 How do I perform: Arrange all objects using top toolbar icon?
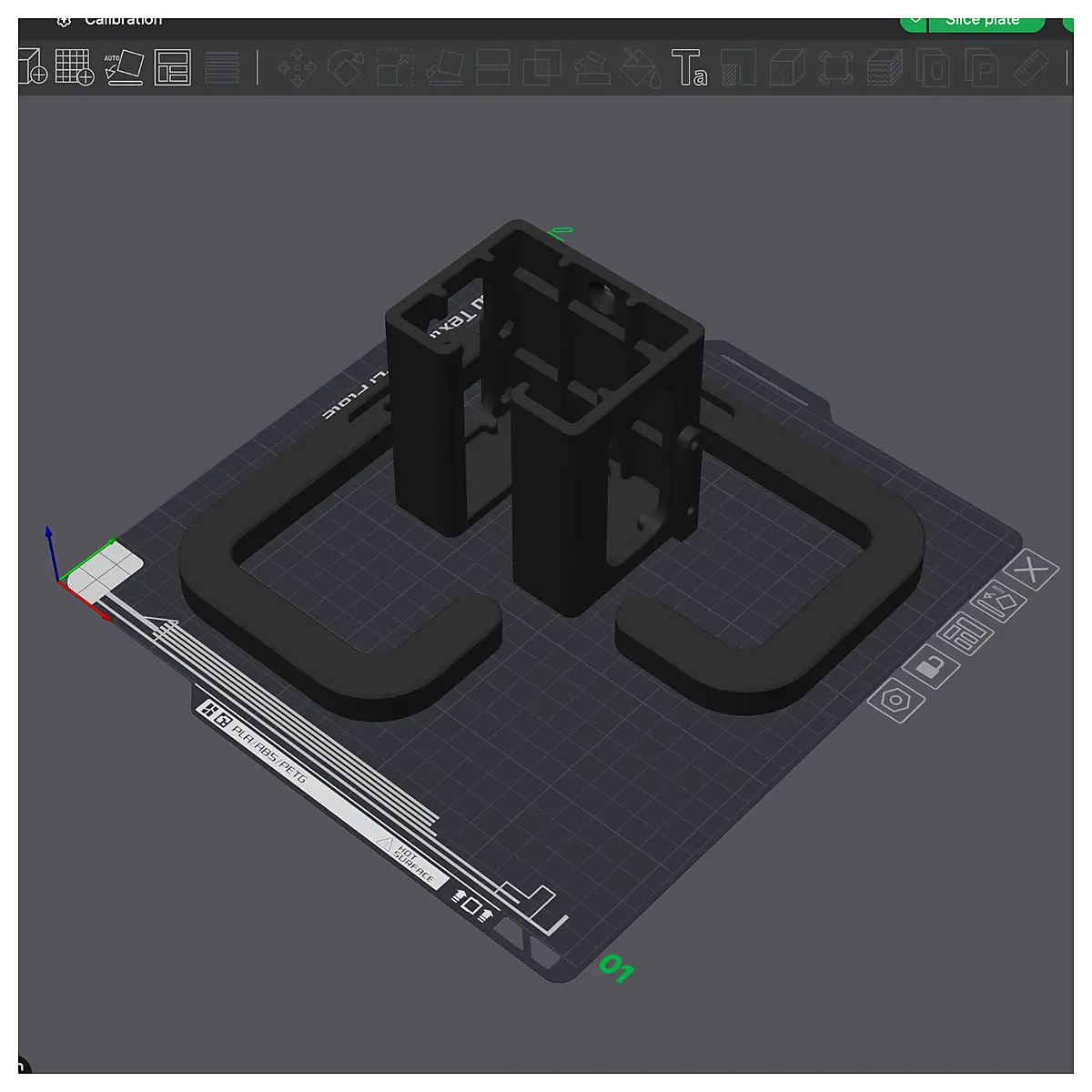pos(172,67)
